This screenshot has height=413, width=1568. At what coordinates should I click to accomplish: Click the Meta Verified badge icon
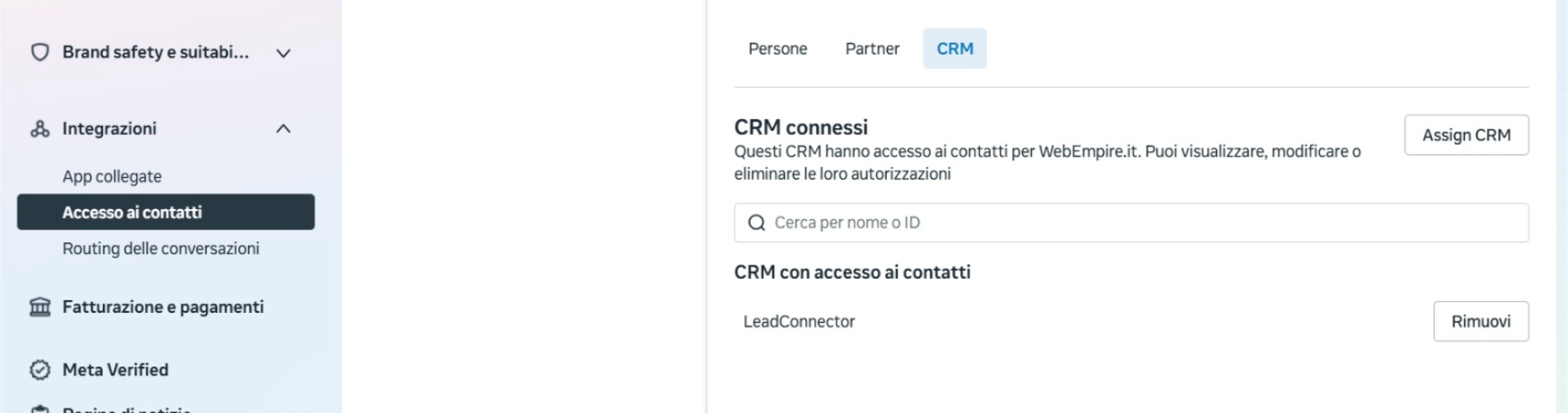coord(39,369)
